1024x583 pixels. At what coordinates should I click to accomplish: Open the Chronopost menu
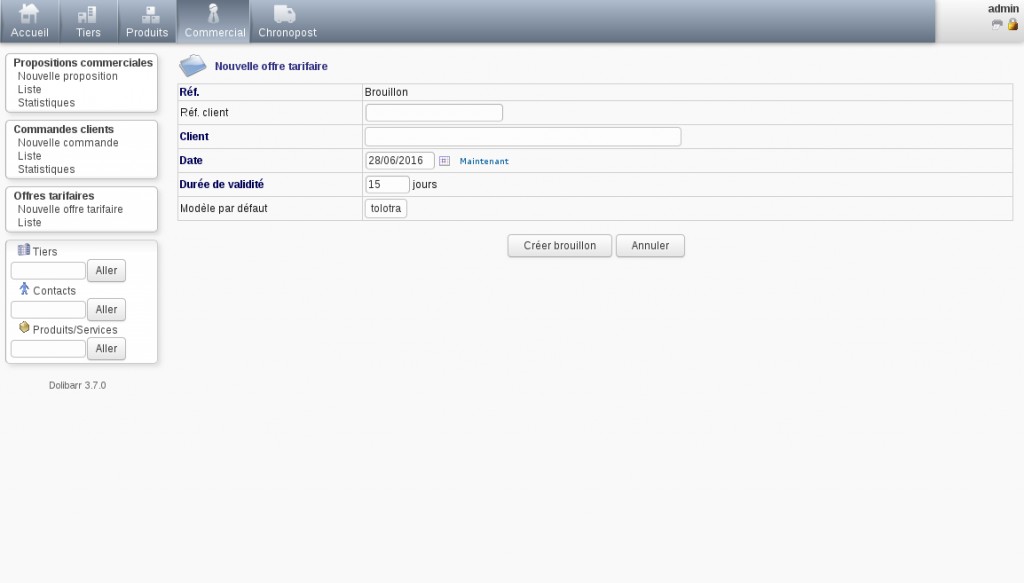[287, 22]
